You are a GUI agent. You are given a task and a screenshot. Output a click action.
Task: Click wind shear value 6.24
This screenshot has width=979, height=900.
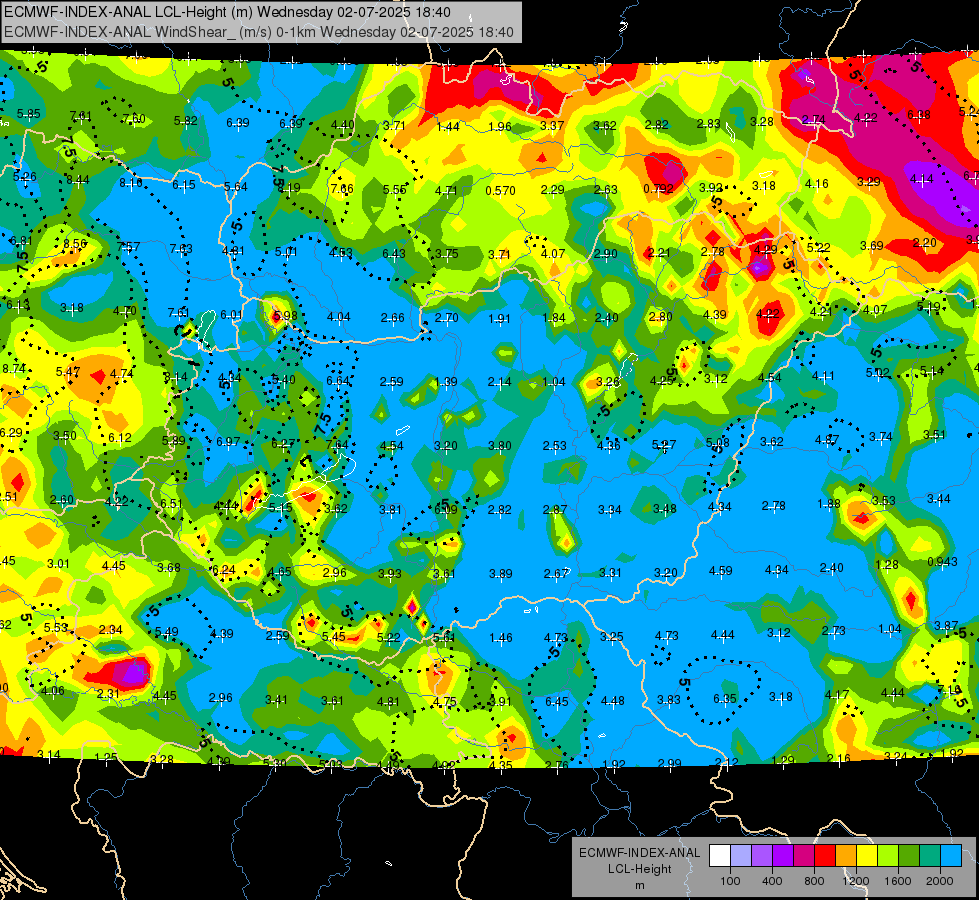point(224,570)
